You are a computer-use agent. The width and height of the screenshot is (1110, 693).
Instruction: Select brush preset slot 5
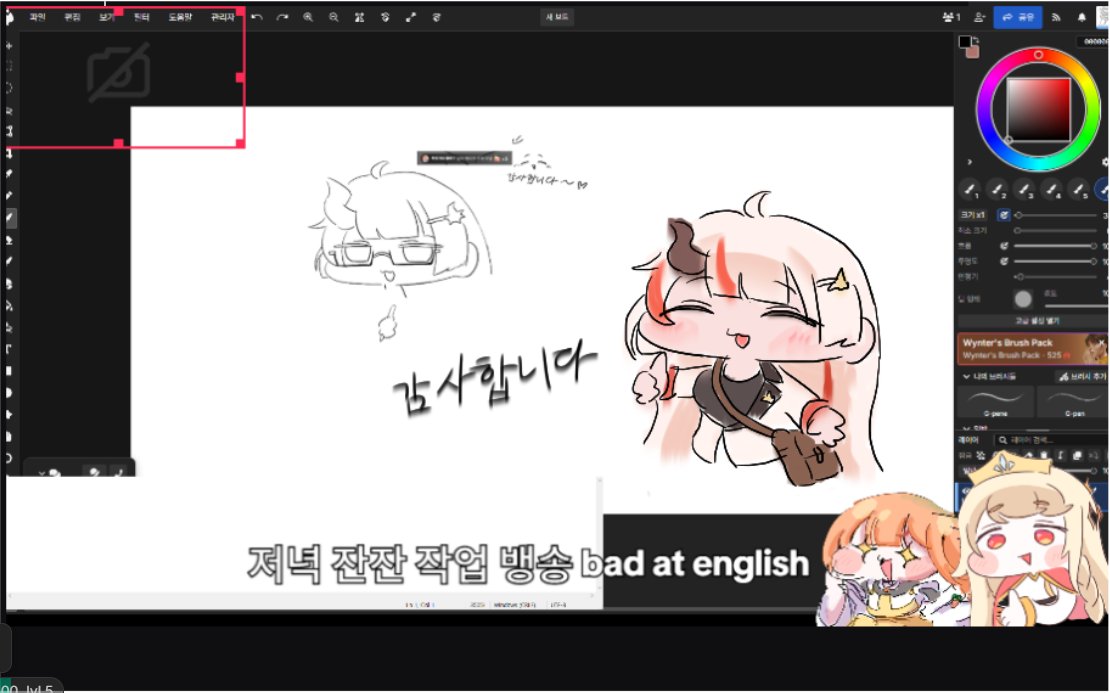point(1078,190)
